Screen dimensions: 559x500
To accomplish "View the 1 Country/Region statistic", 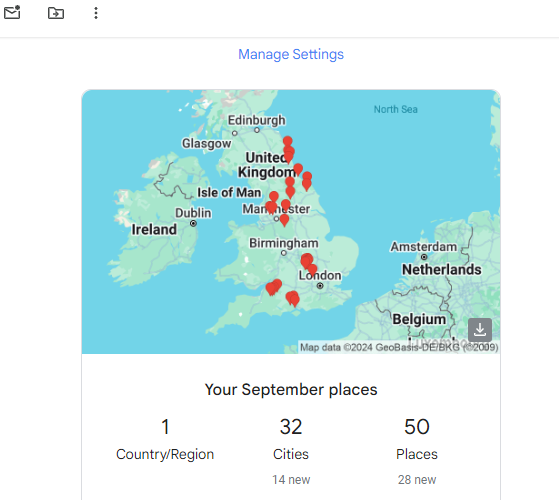I will coord(165,439).
